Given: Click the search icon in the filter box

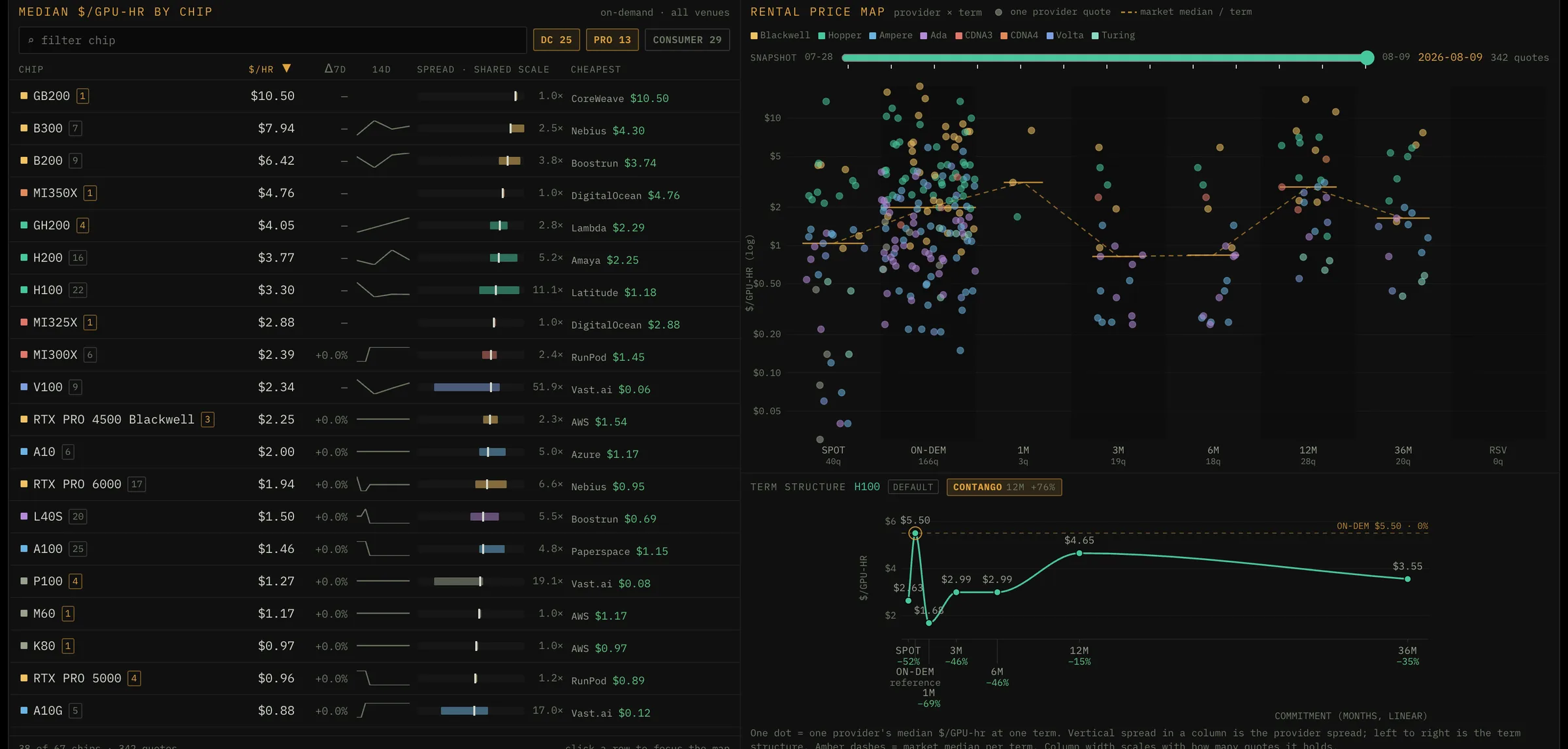Looking at the screenshot, I should click(31, 41).
